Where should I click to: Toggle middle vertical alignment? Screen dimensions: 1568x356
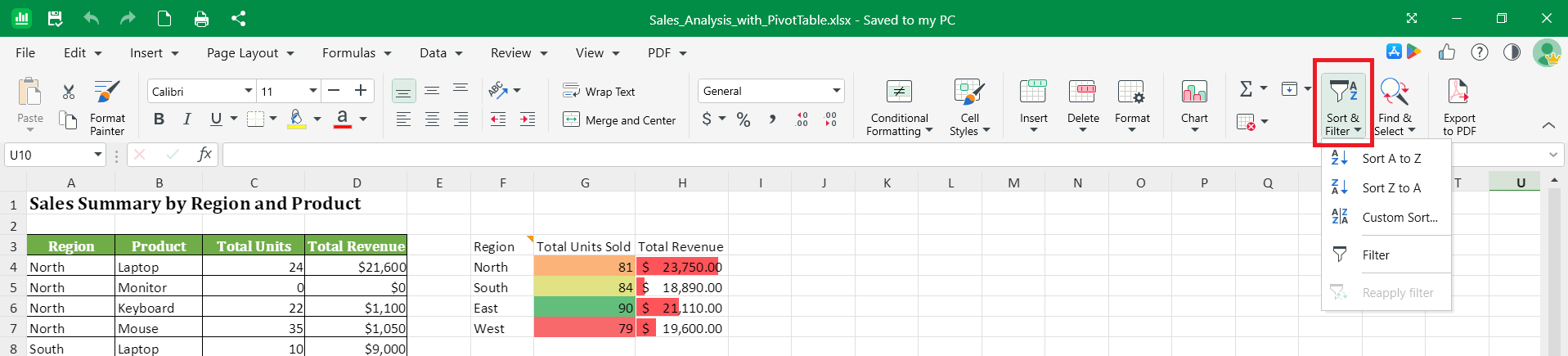(432, 90)
